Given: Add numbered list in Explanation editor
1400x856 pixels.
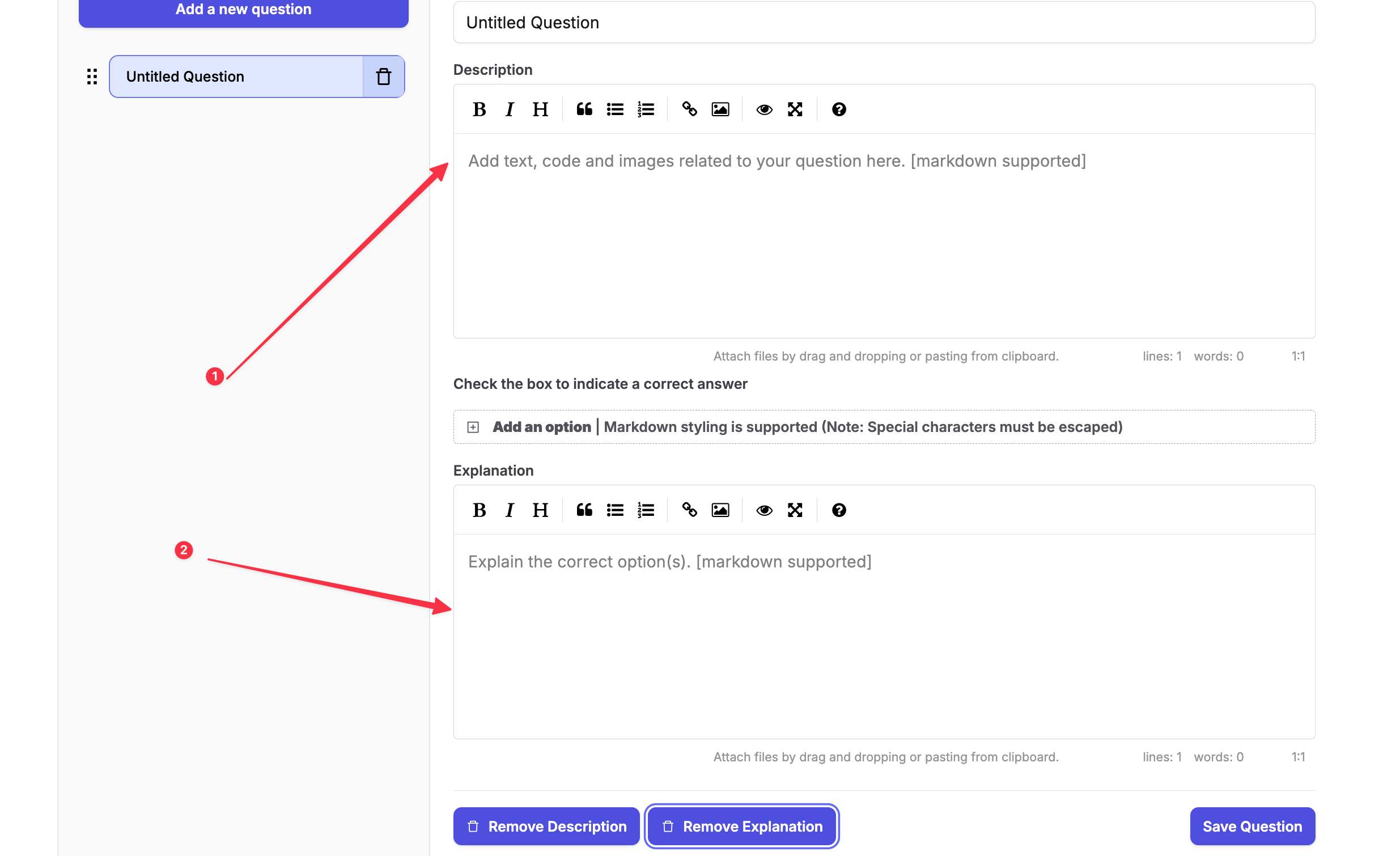Looking at the screenshot, I should [x=646, y=510].
